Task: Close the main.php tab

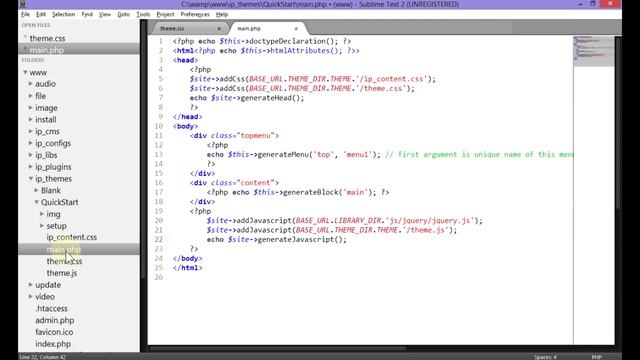Action: [x=296, y=29]
